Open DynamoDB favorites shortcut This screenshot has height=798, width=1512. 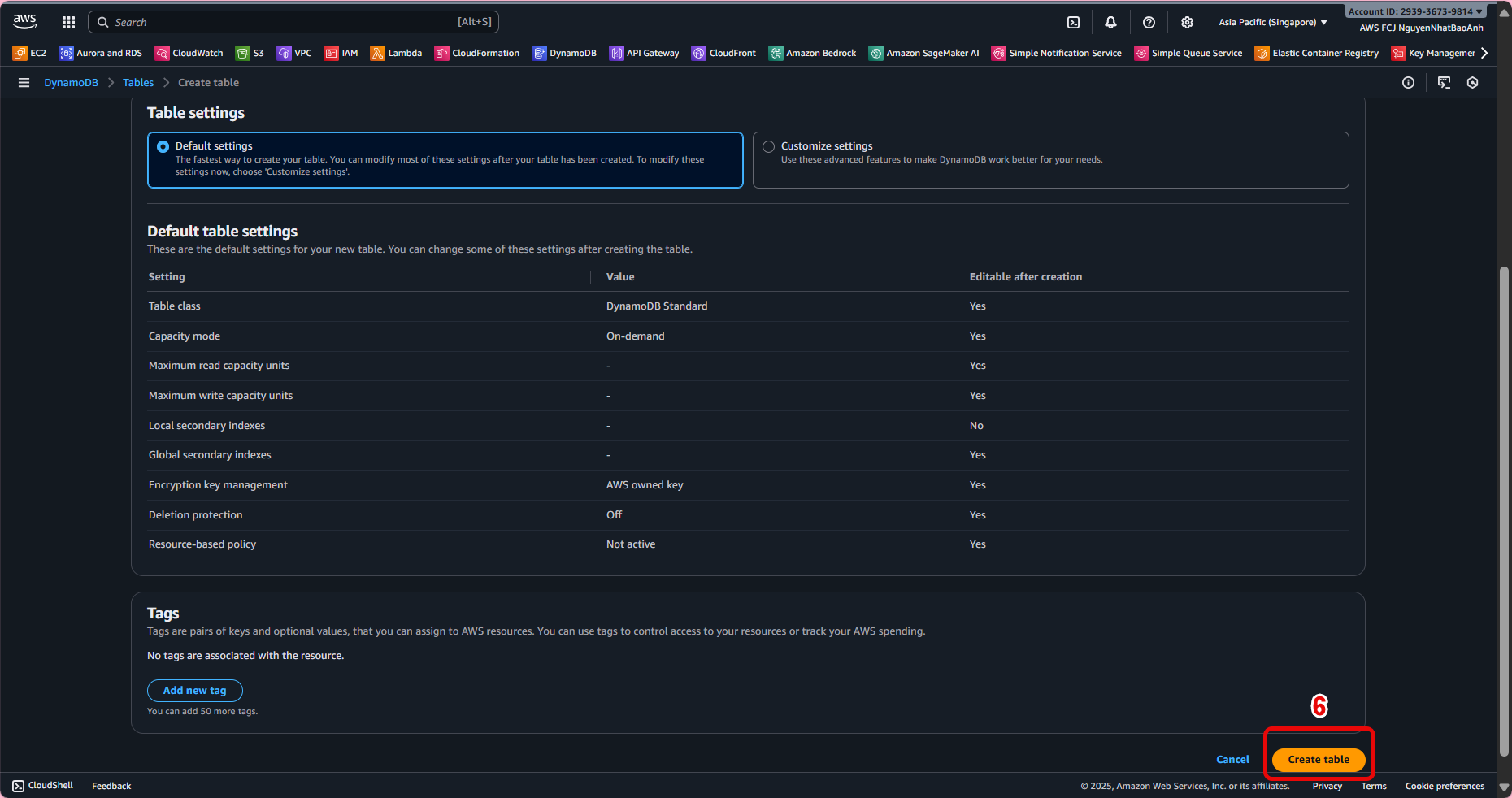[564, 53]
